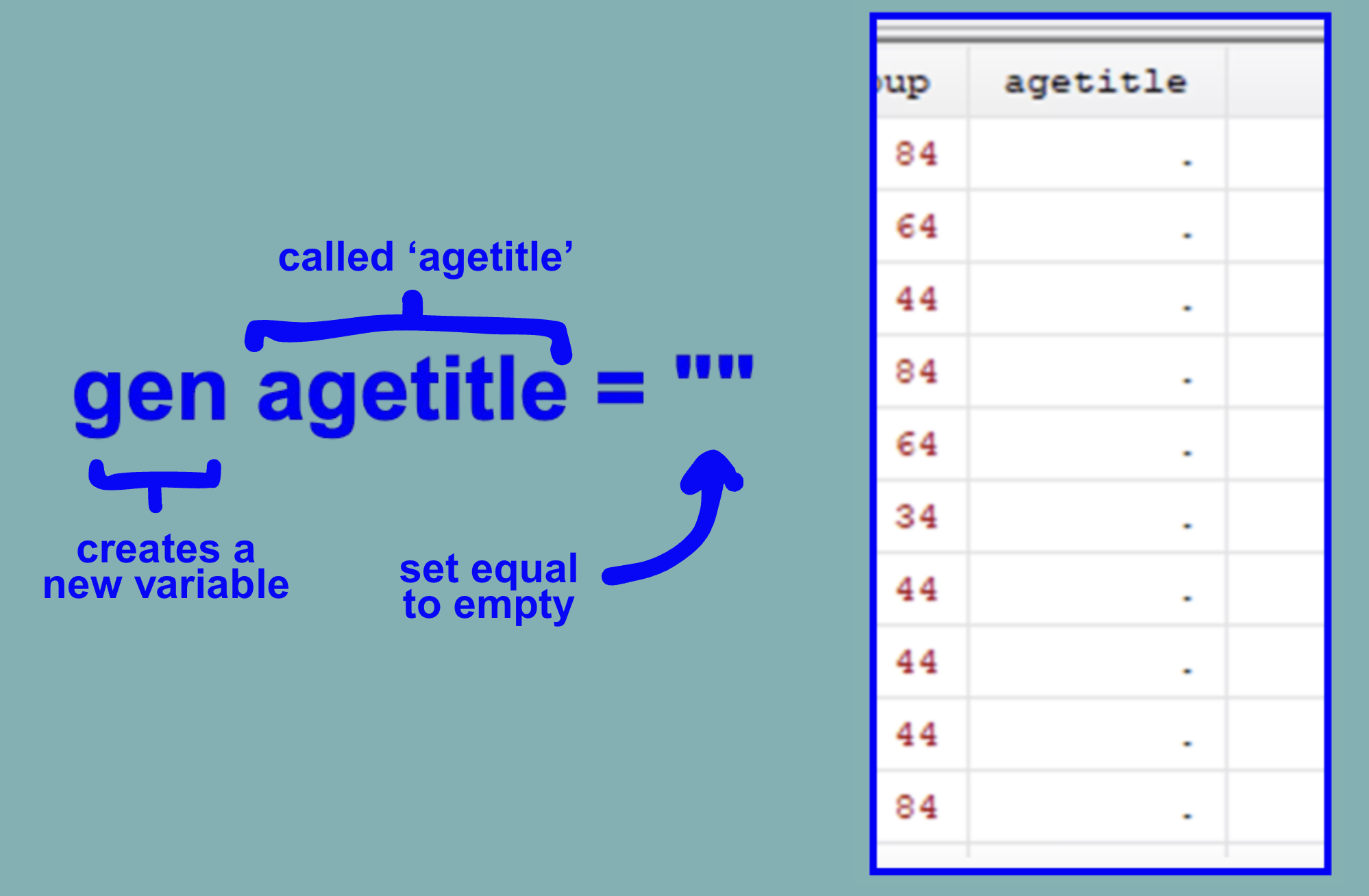1369x896 pixels.
Task: Click the empty double quotes in command
Action: pyautogui.click(x=714, y=367)
